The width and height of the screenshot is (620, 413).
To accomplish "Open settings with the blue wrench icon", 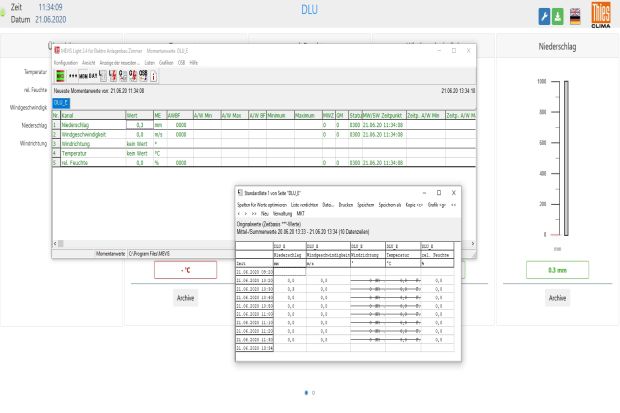I will coord(544,17).
